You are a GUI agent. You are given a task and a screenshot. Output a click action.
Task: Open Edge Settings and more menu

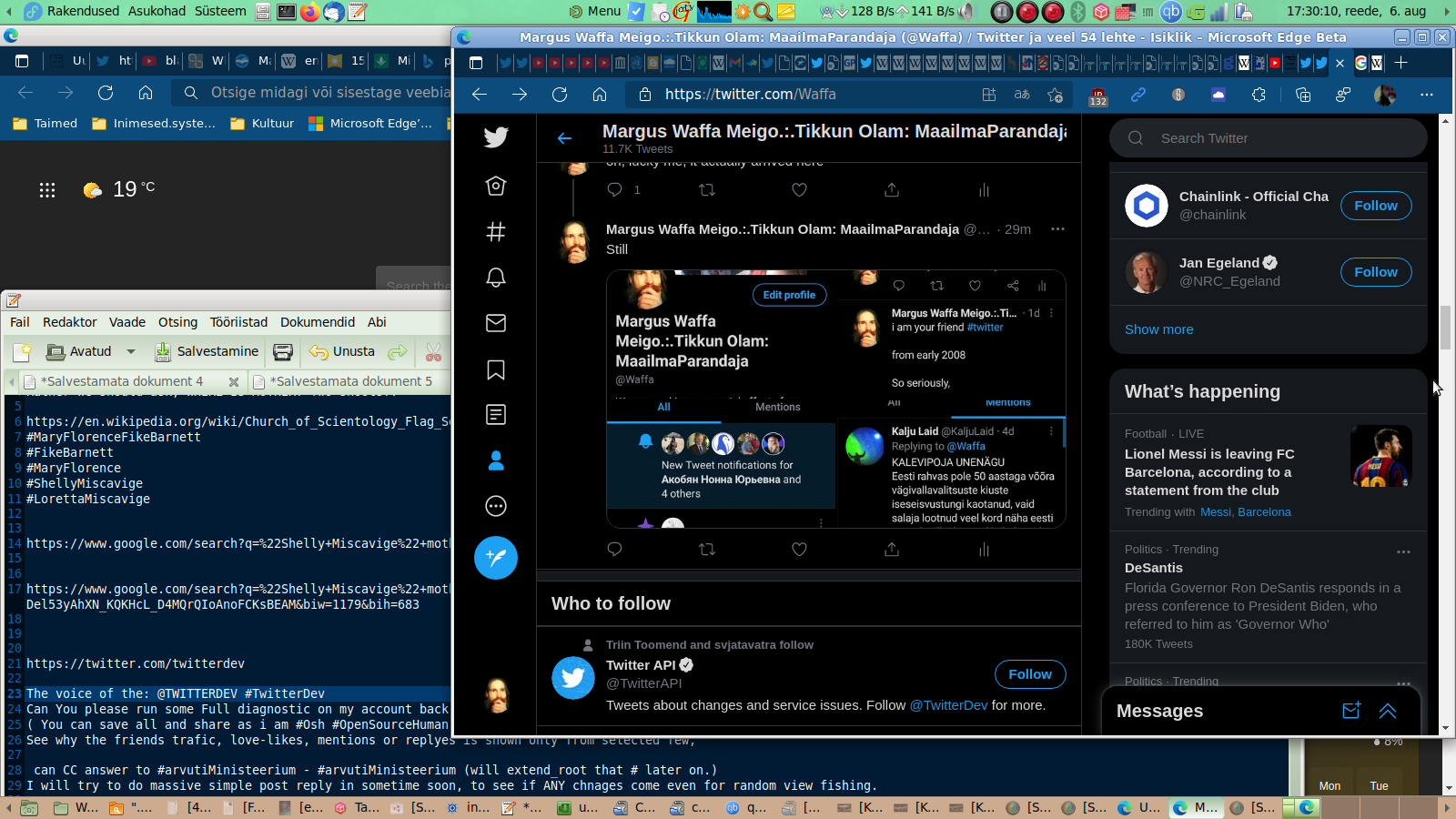(x=1427, y=95)
